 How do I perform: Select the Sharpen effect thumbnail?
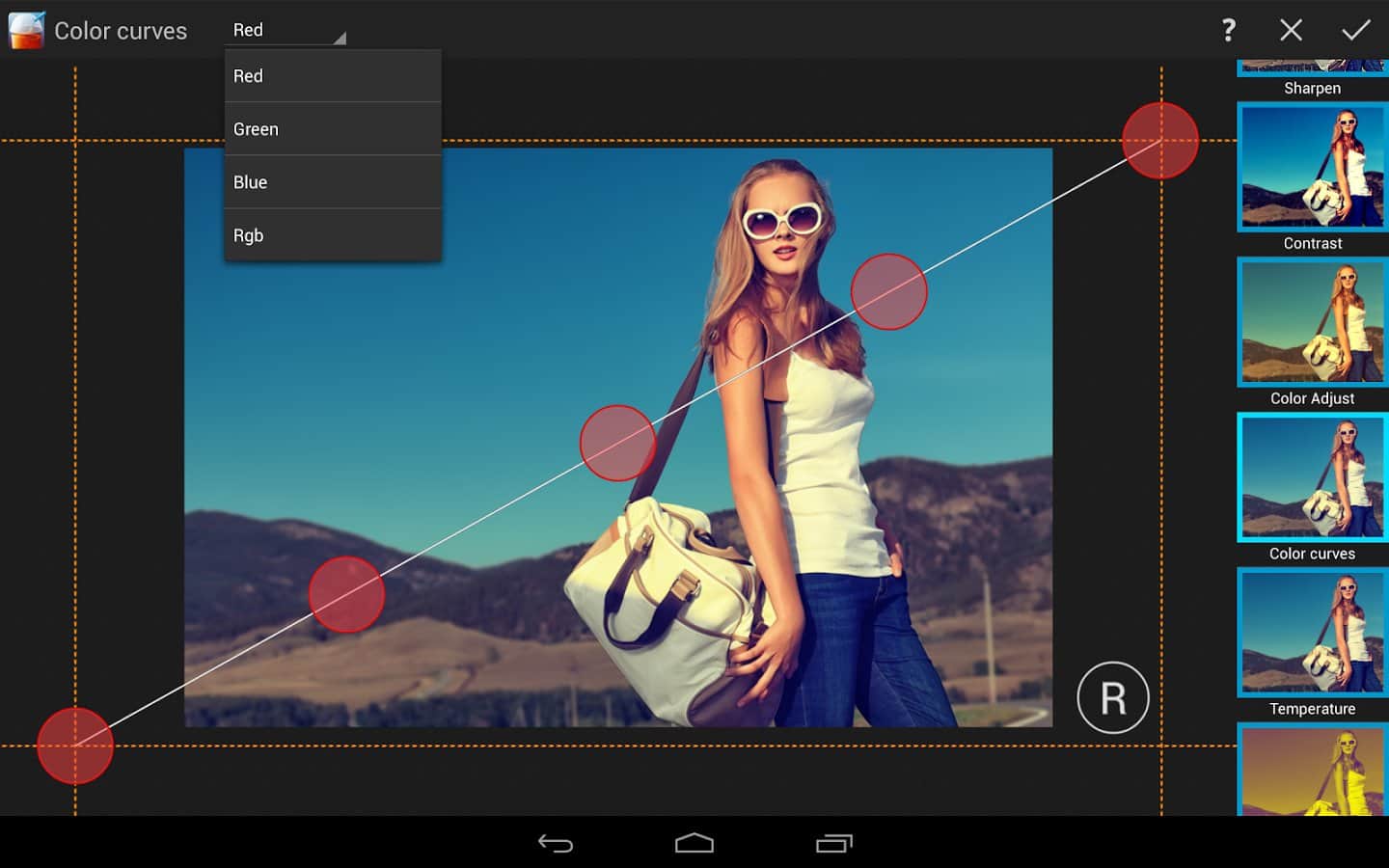click(1312, 75)
